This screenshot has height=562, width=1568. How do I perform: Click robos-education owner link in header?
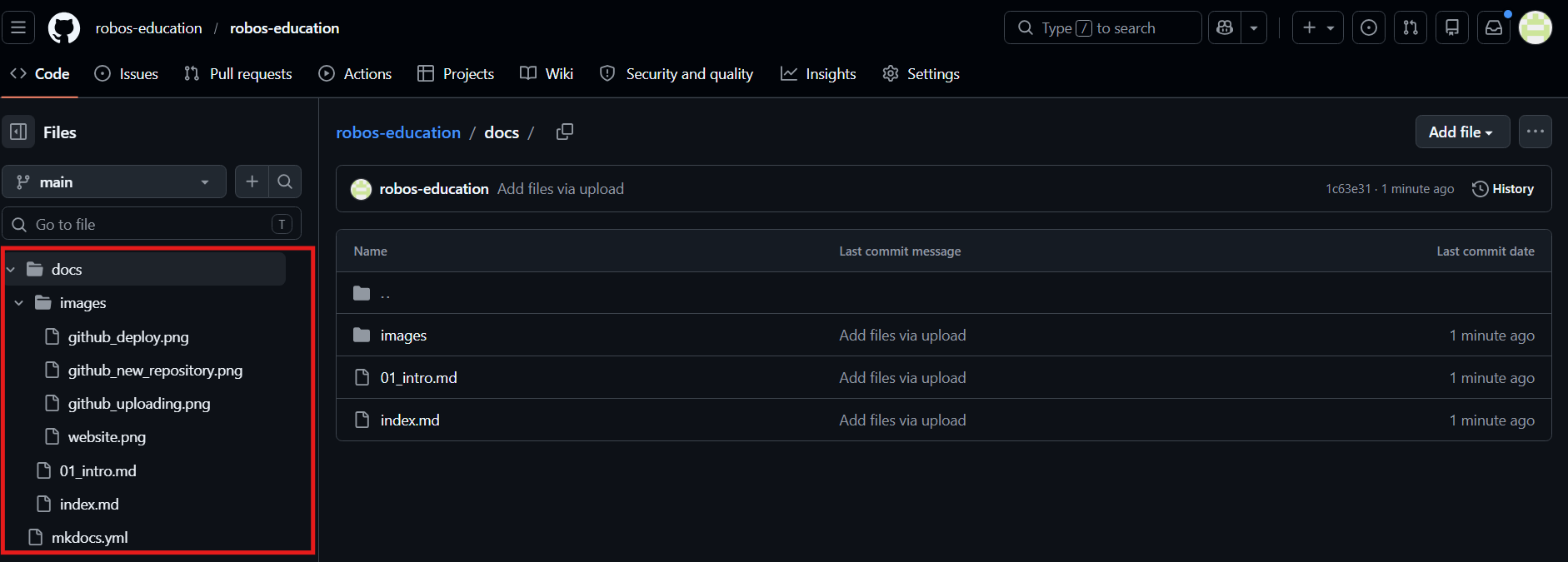148,28
